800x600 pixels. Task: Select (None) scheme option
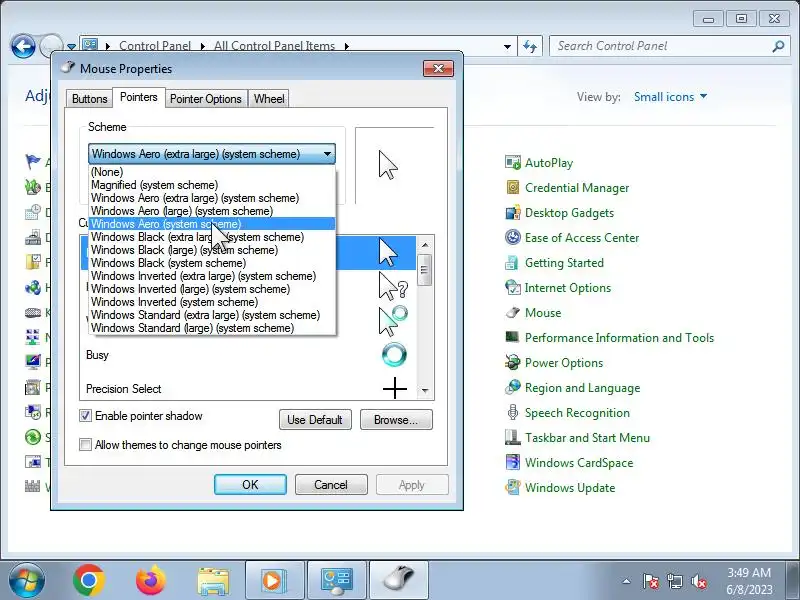coord(212,172)
